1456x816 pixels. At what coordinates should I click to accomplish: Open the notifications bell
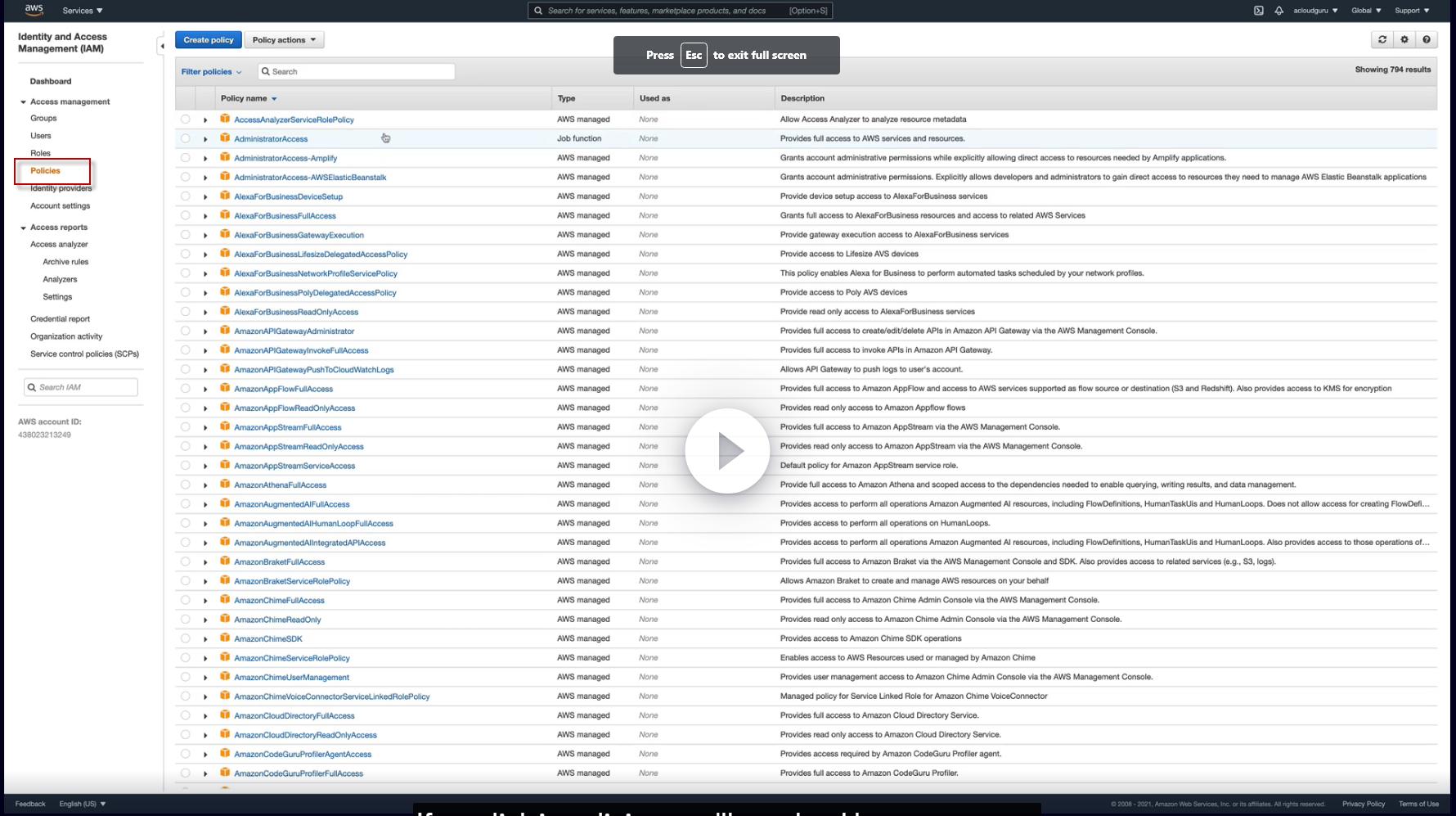[x=1278, y=11]
